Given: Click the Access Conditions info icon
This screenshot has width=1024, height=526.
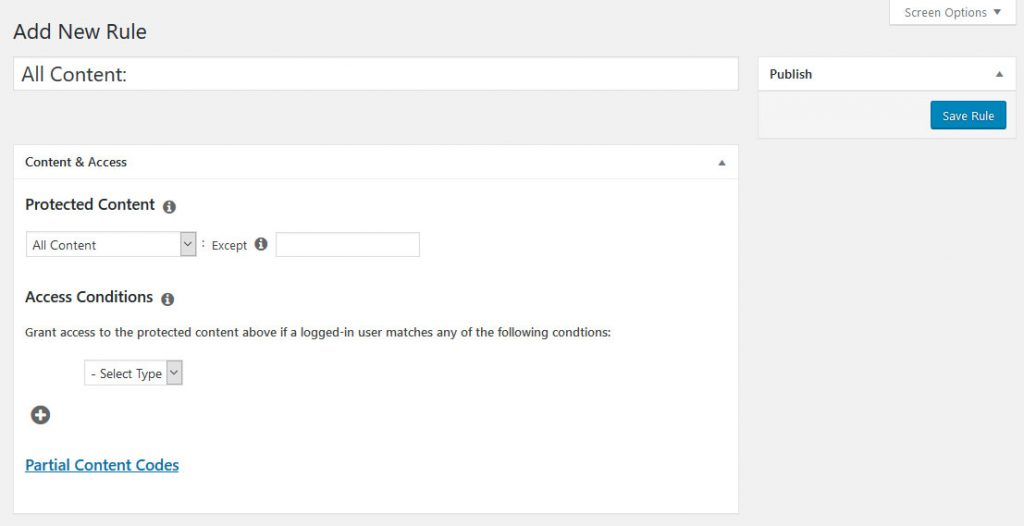Looking at the screenshot, I should click(x=167, y=299).
